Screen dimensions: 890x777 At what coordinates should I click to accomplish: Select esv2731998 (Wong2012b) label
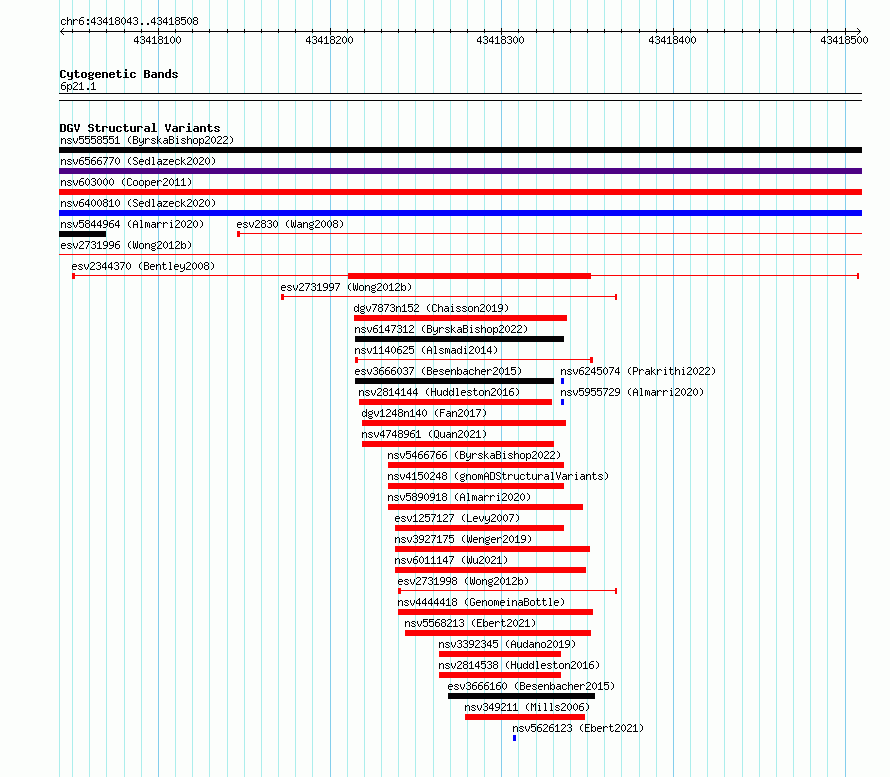click(x=463, y=581)
